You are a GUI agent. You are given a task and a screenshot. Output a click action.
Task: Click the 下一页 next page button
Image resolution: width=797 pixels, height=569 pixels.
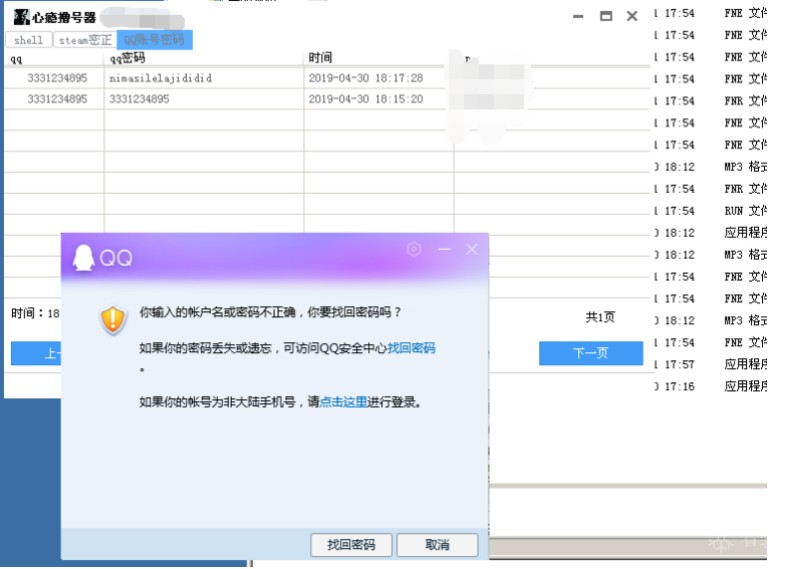pyautogui.click(x=591, y=353)
